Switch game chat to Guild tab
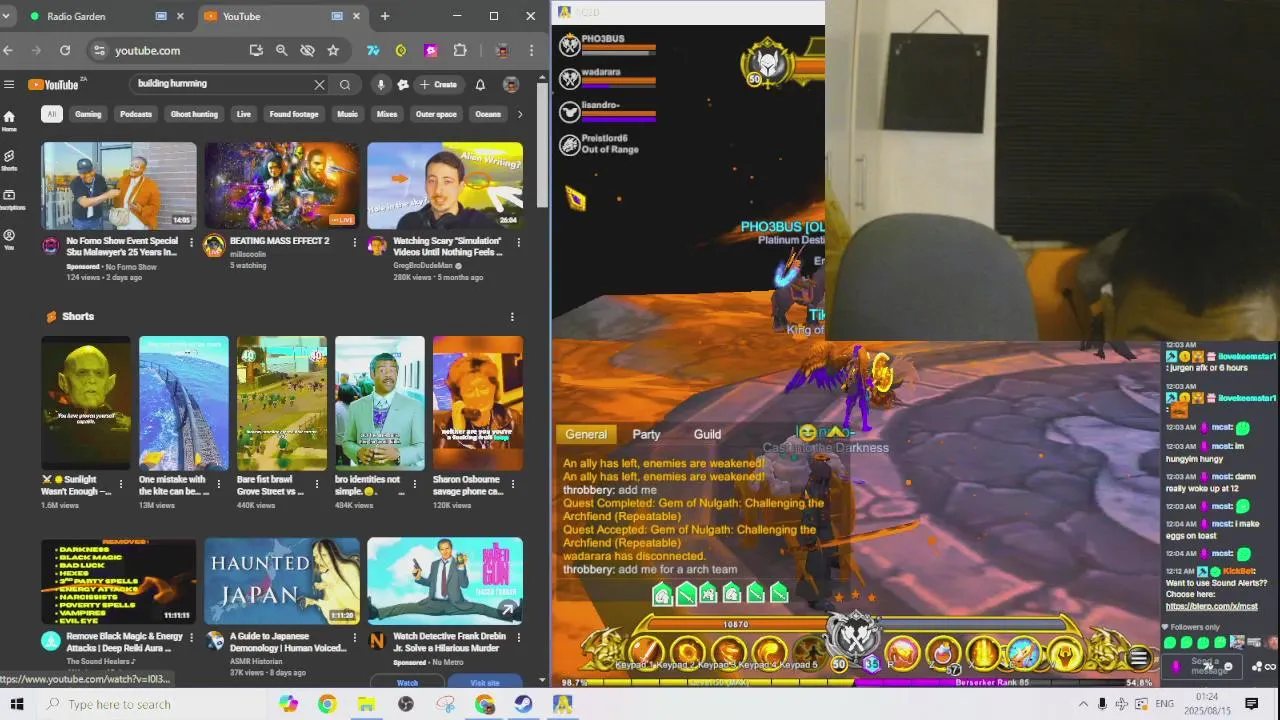Viewport: 1280px width, 720px height. pyautogui.click(x=707, y=434)
